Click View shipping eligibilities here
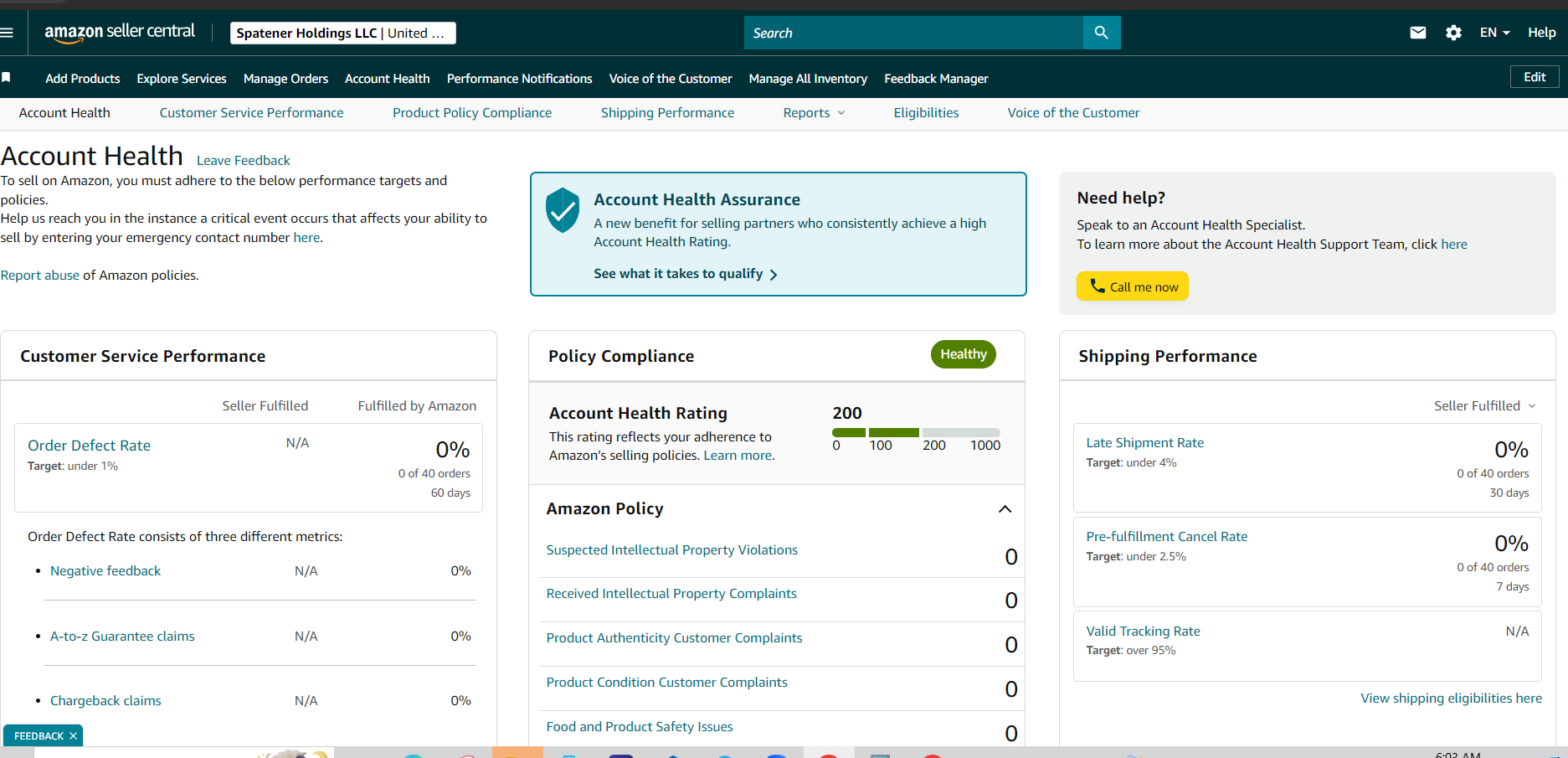This screenshot has height=758, width=1568. 1451,699
